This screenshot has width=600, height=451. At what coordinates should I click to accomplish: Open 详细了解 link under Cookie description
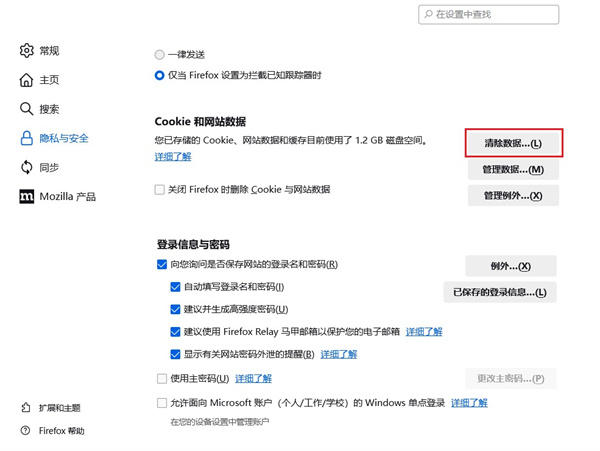173,156
